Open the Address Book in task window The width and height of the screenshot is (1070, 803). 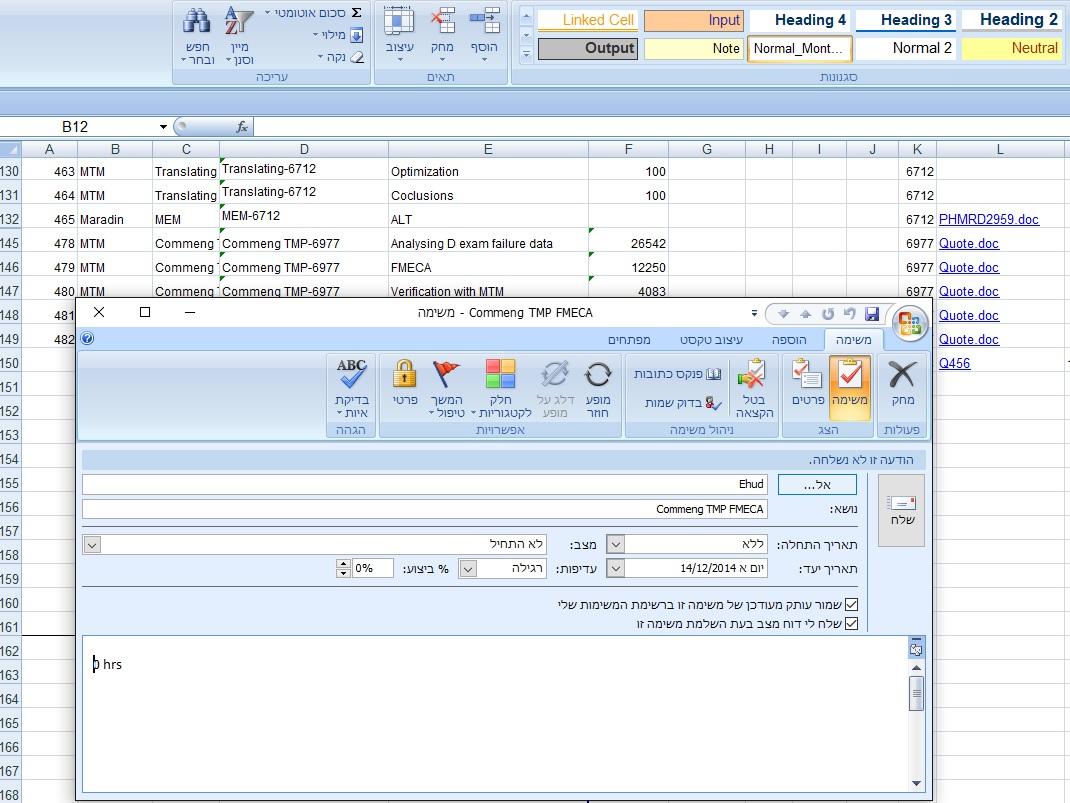(677, 374)
